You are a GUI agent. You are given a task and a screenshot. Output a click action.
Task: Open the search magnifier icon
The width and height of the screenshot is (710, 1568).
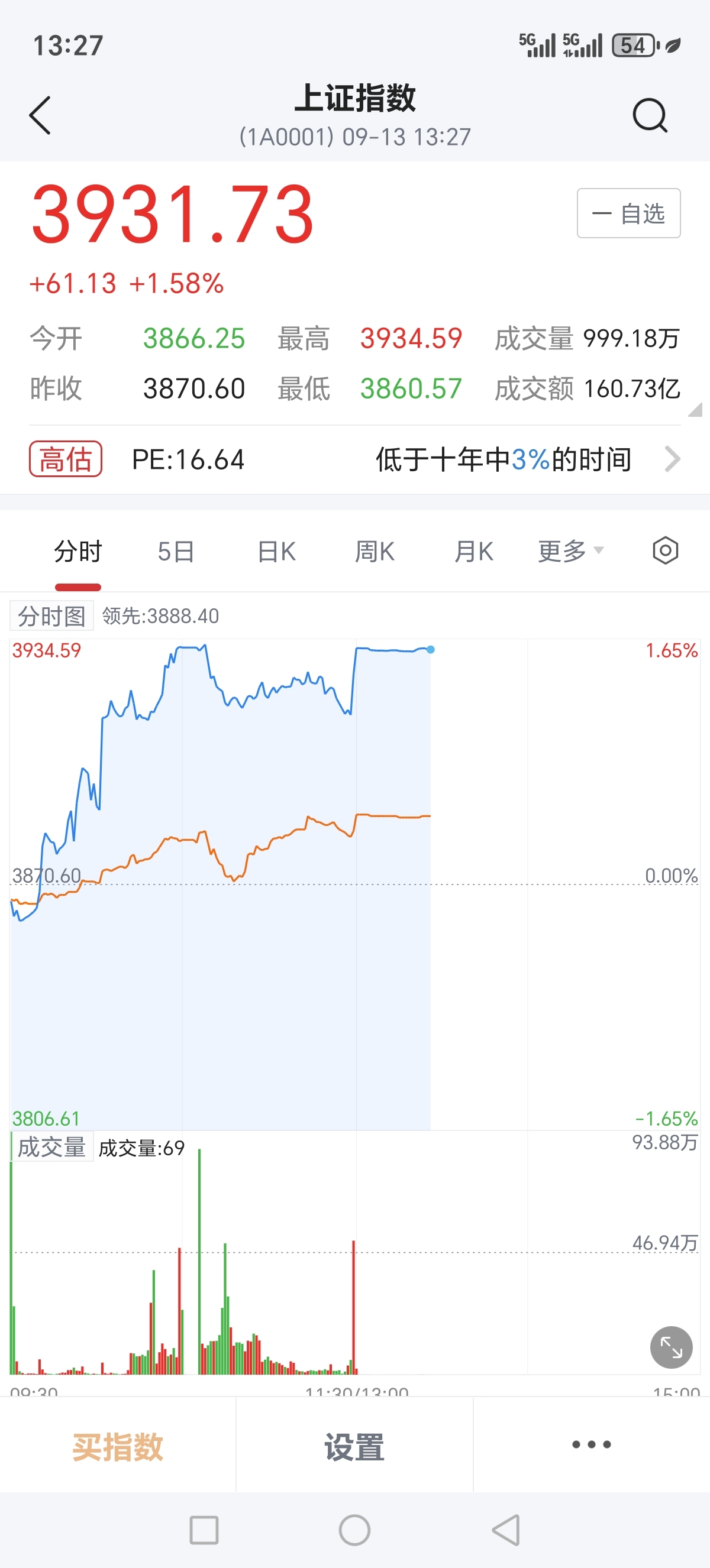pos(650,115)
